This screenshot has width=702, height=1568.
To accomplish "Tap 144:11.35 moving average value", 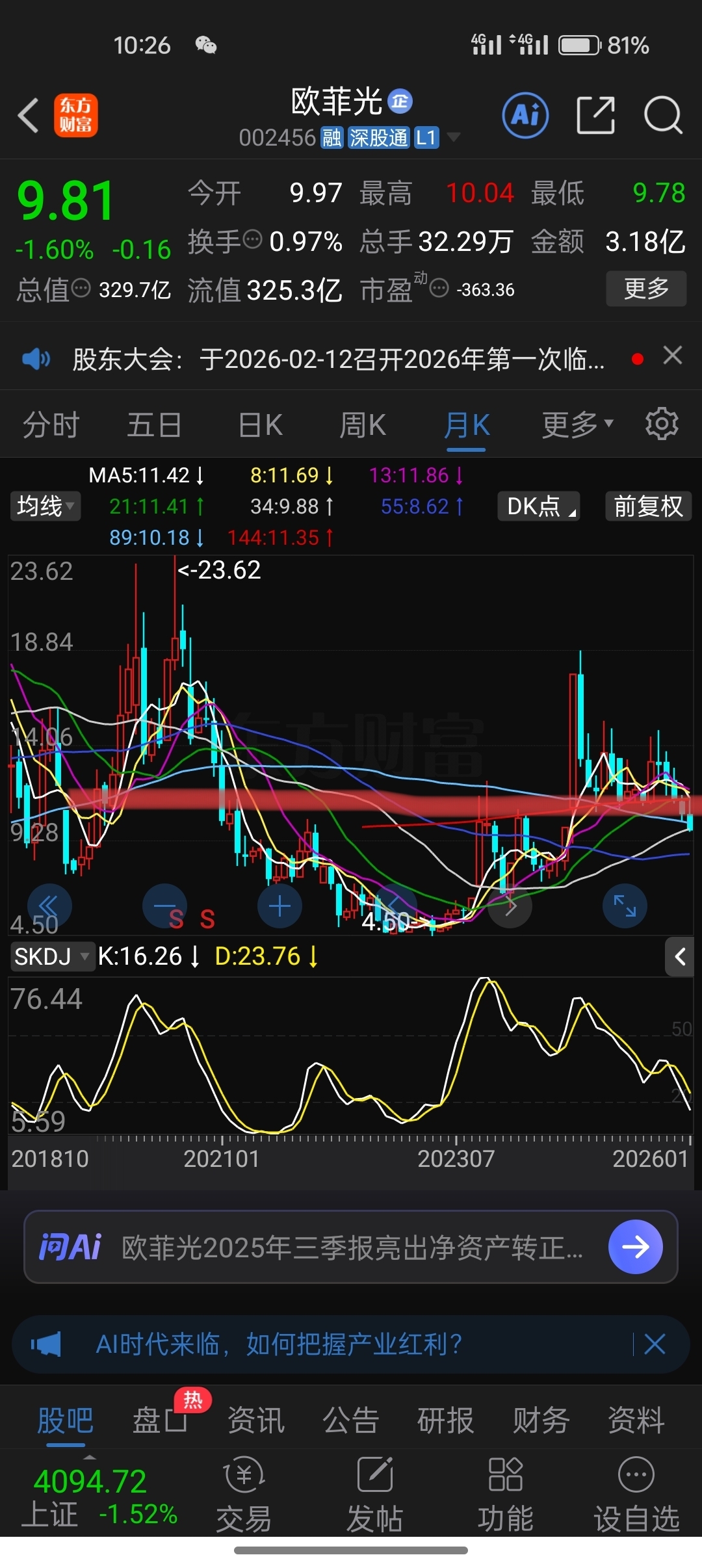I will point(281,537).
